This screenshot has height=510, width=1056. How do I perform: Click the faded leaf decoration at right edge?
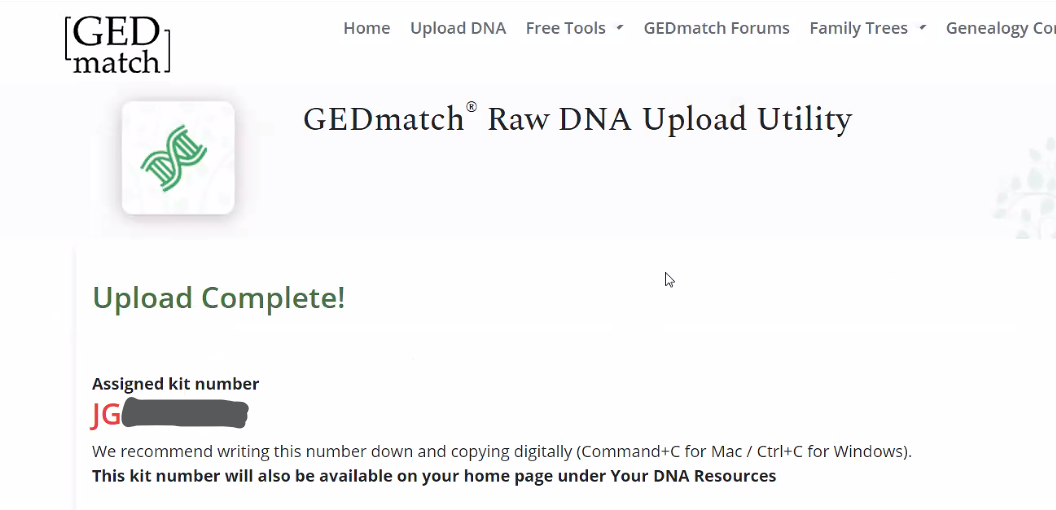tap(1026, 187)
